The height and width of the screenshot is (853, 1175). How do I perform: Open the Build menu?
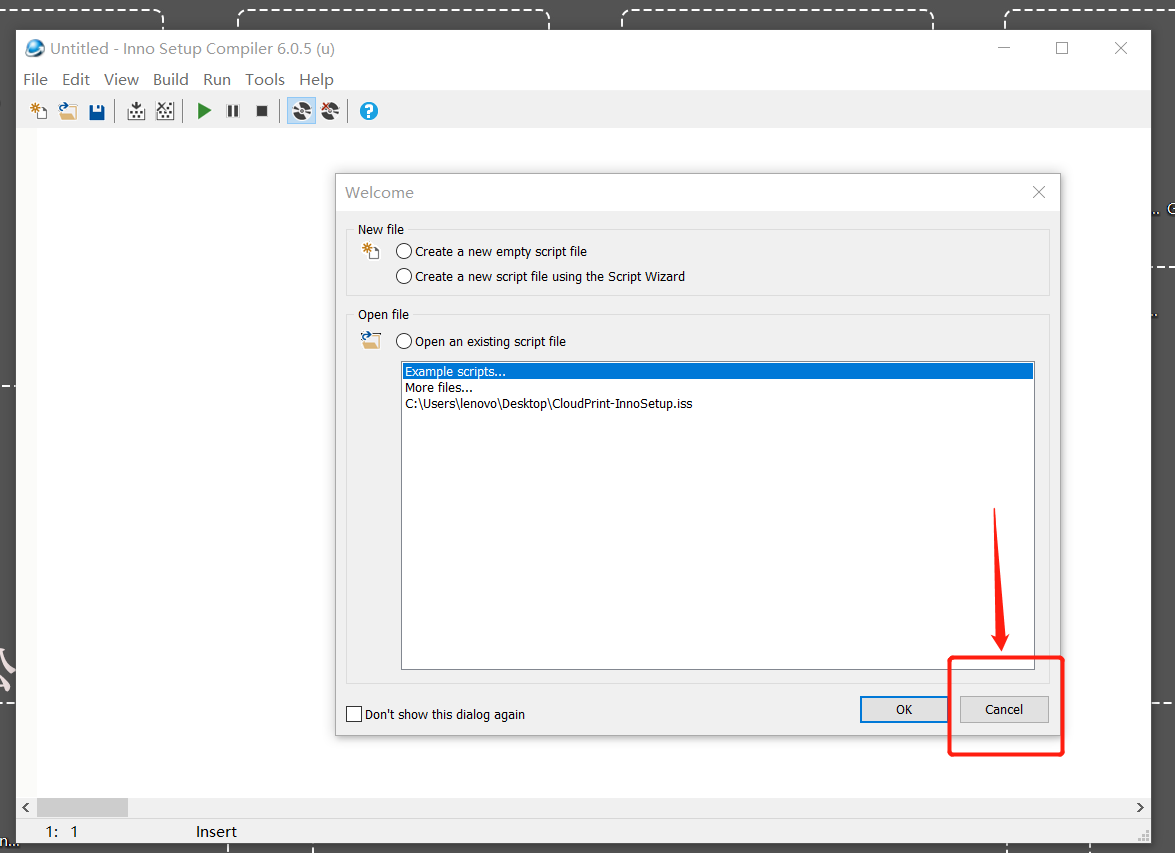point(171,79)
